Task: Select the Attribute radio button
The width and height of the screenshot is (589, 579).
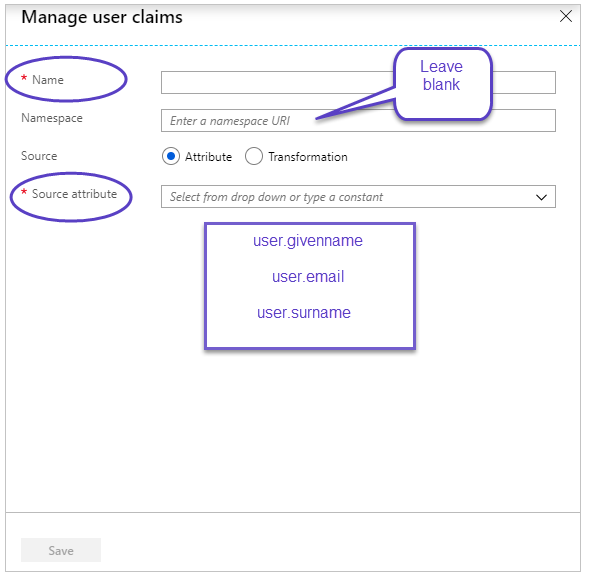Action: [x=171, y=156]
